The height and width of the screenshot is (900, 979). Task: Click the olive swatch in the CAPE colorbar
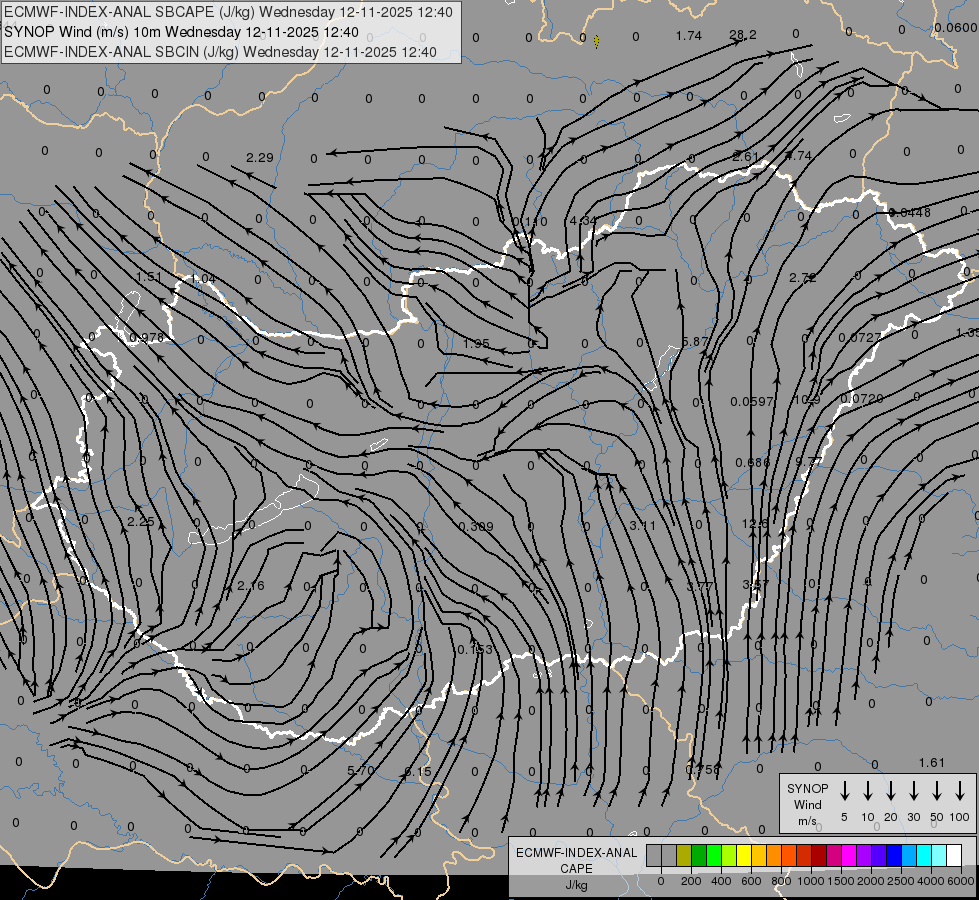pyautogui.click(x=684, y=855)
